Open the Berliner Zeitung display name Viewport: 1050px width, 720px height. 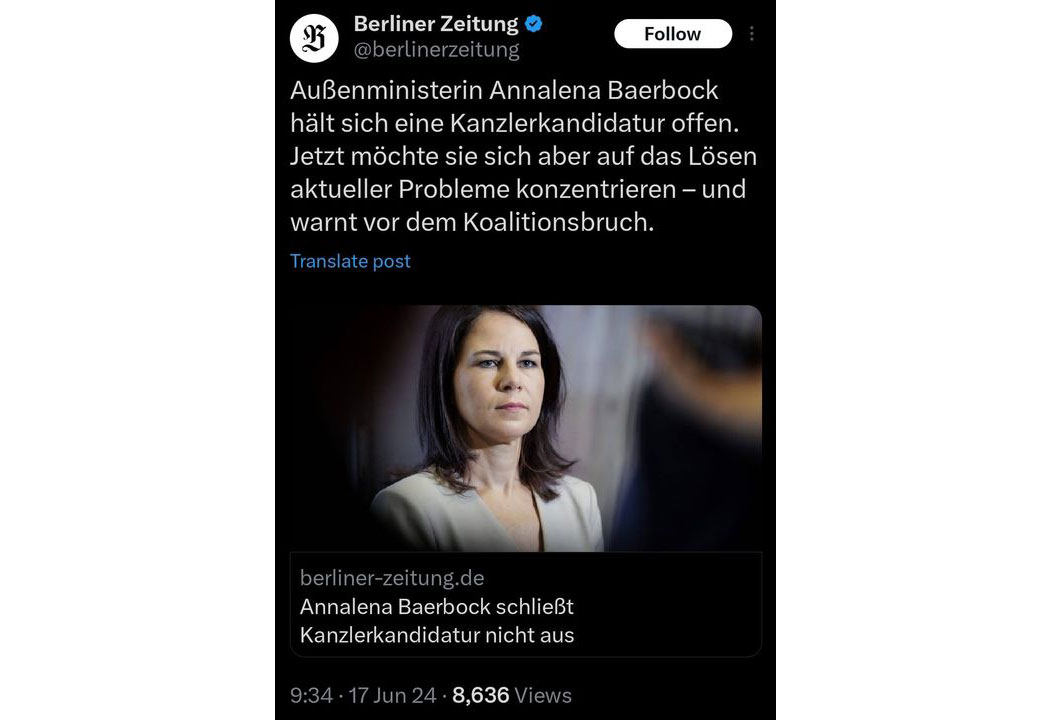[x=436, y=24]
